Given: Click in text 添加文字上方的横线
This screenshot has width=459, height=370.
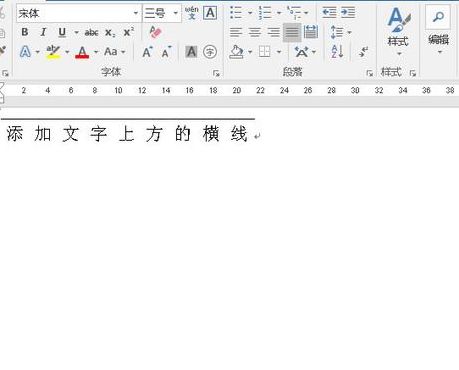Looking at the screenshot, I should 127,134.
